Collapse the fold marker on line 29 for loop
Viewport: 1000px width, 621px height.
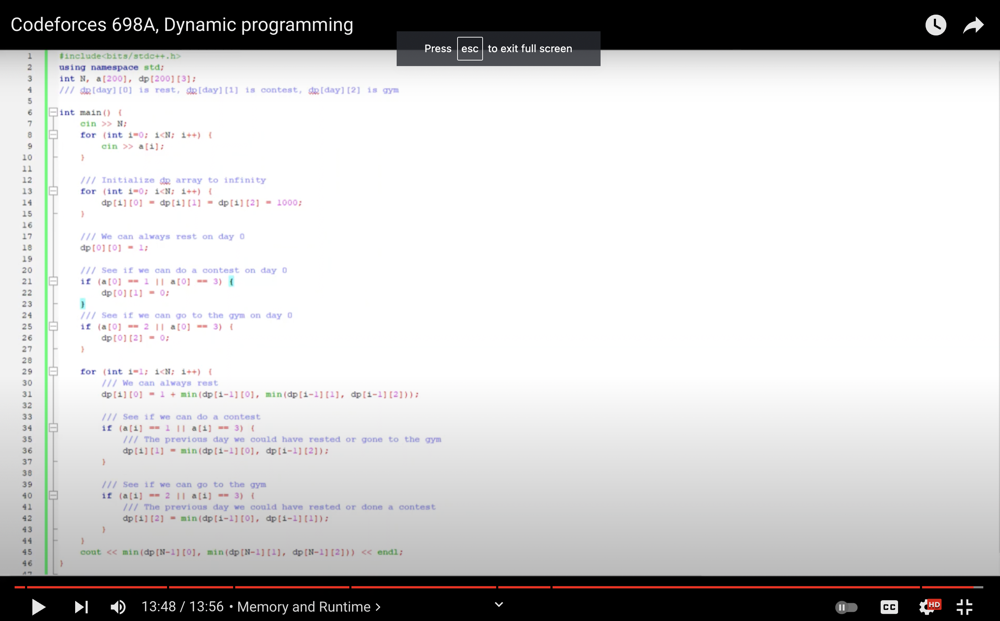tap(54, 372)
